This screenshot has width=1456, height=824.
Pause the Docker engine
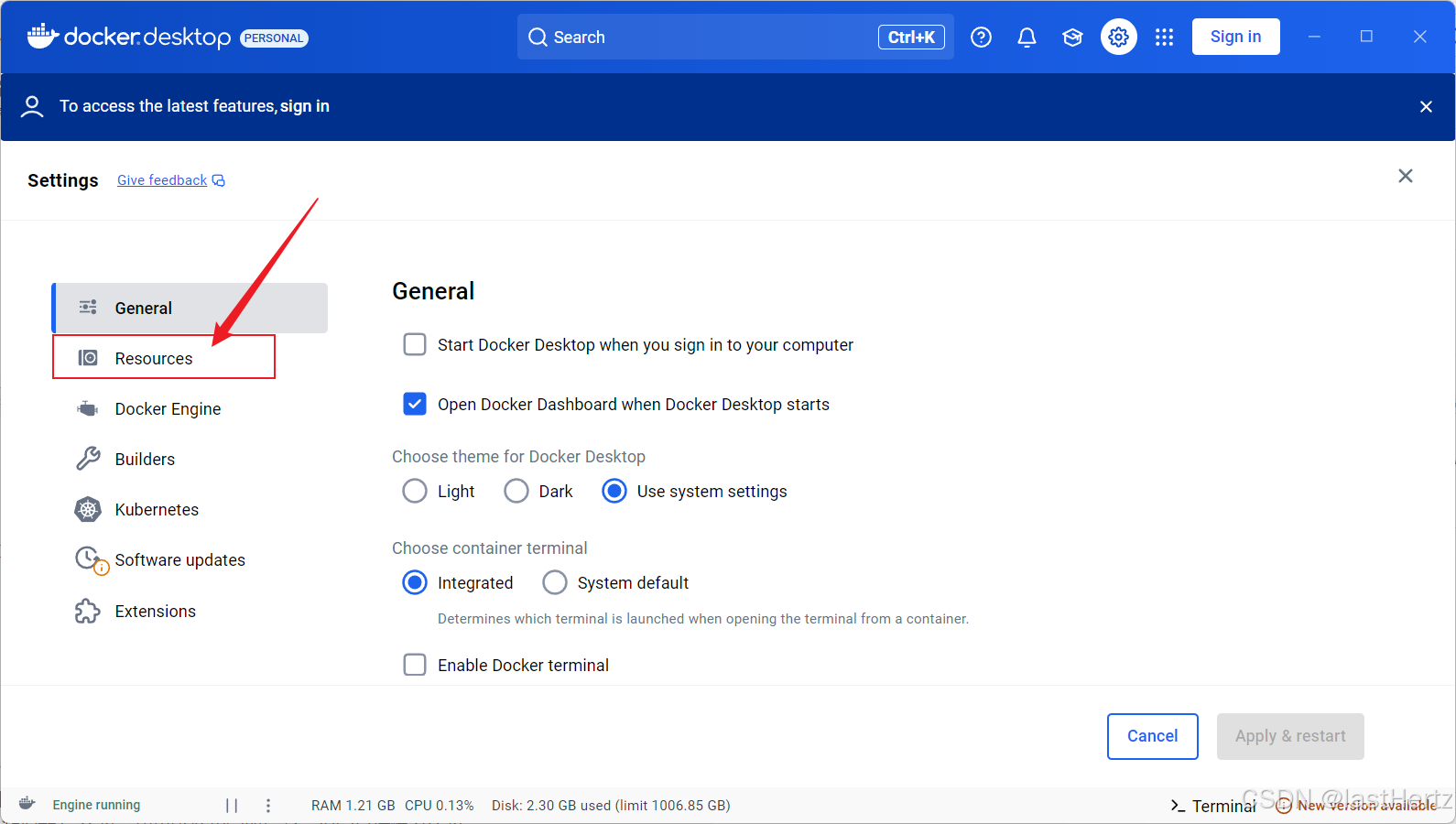point(232,806)
